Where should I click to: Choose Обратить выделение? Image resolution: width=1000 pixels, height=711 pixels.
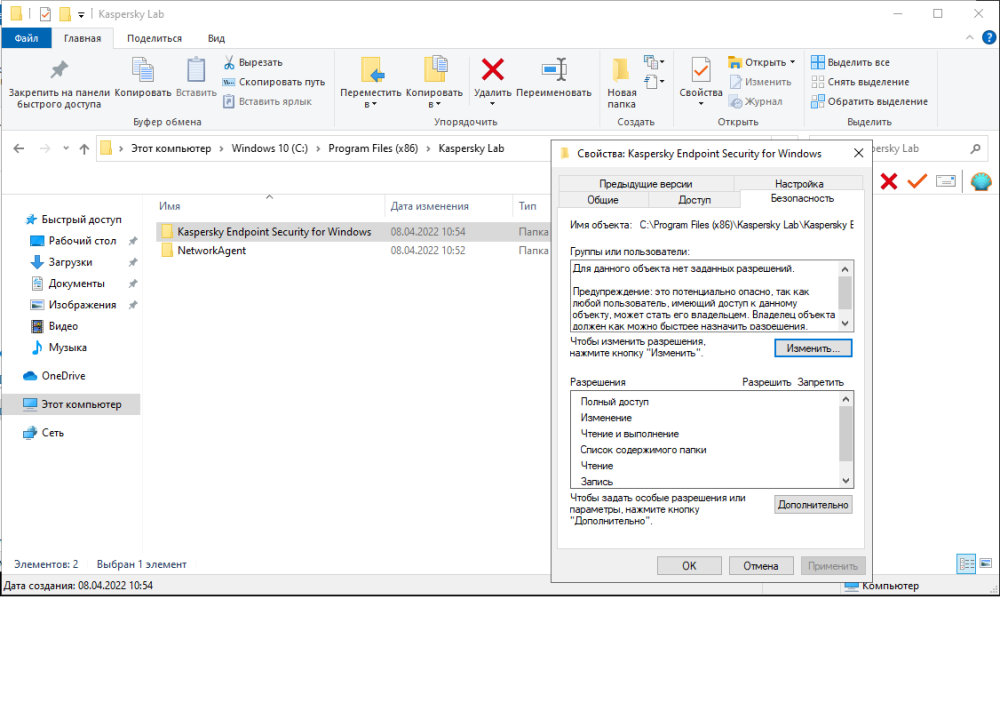[869, 101]
